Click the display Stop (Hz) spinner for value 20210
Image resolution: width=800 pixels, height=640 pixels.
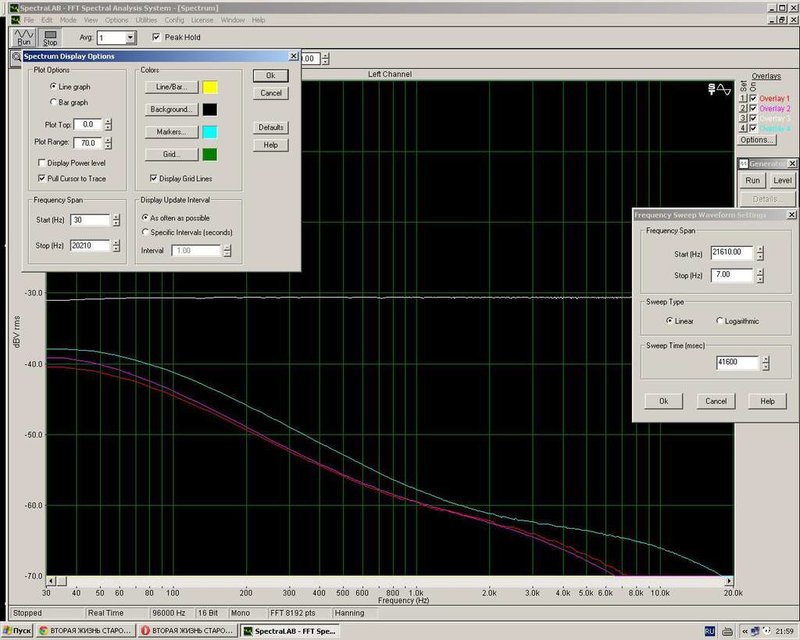click(x=116, y=245)
